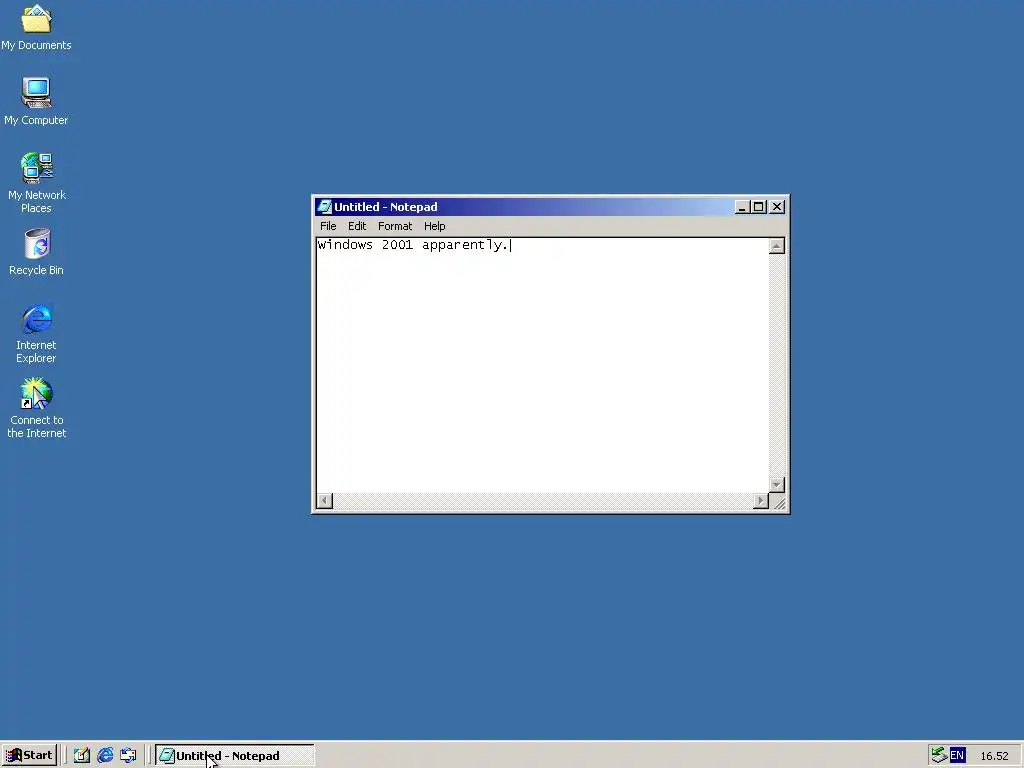1024x768 pixels.
Task: Open the Format menu in Notepad
Action: (x=395, y=226)
